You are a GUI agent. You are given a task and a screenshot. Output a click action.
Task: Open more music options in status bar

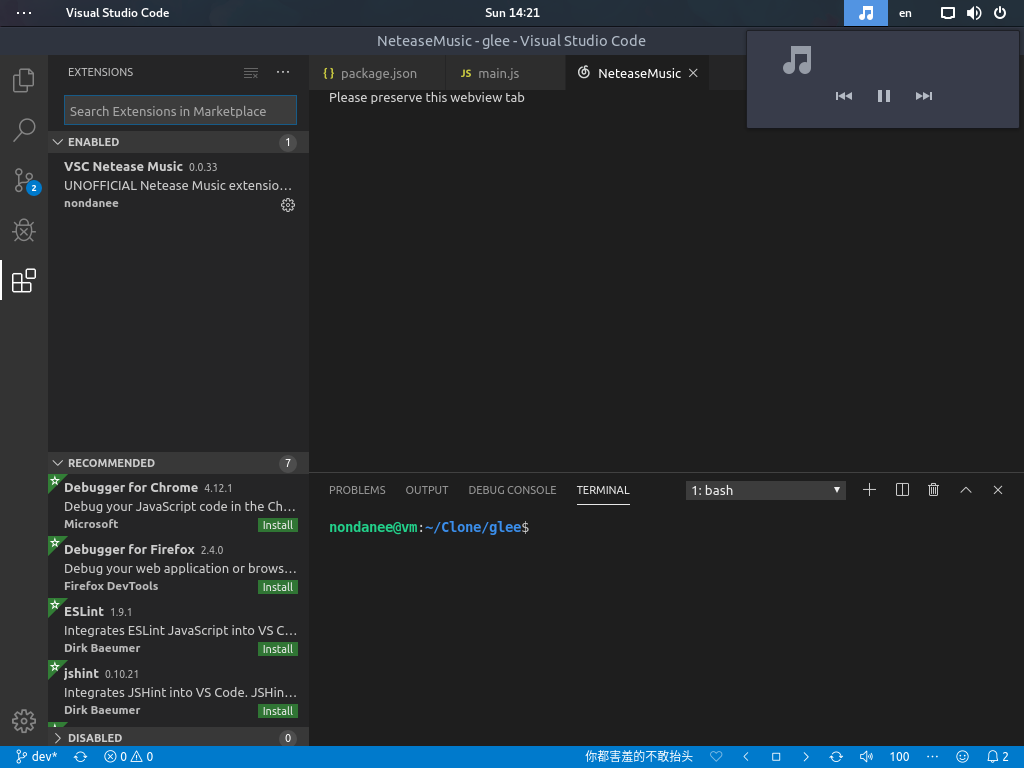point(932,757)
